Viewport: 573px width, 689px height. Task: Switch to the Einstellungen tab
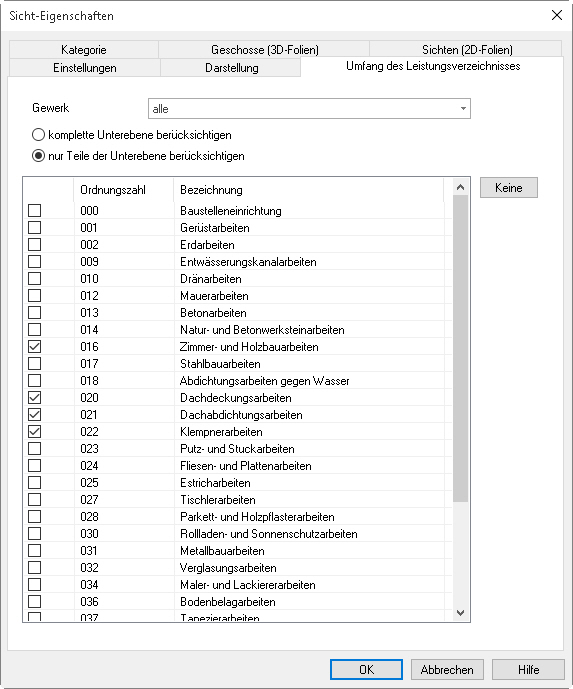point(84,68)
